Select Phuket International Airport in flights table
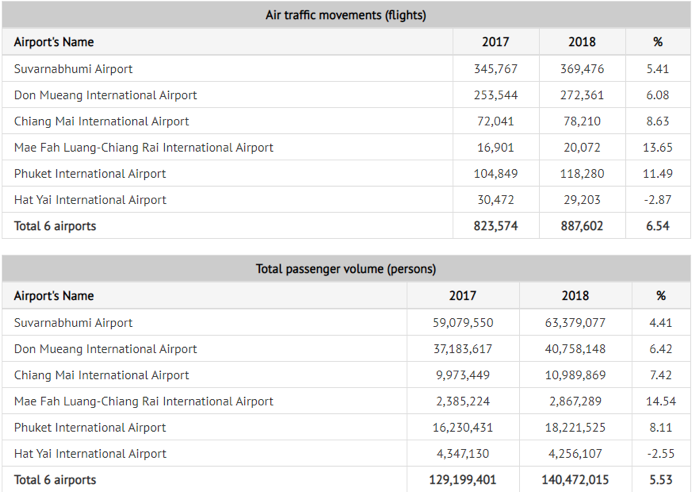The width and height of the screenshot is (692, 492). [x=90, y=173]
